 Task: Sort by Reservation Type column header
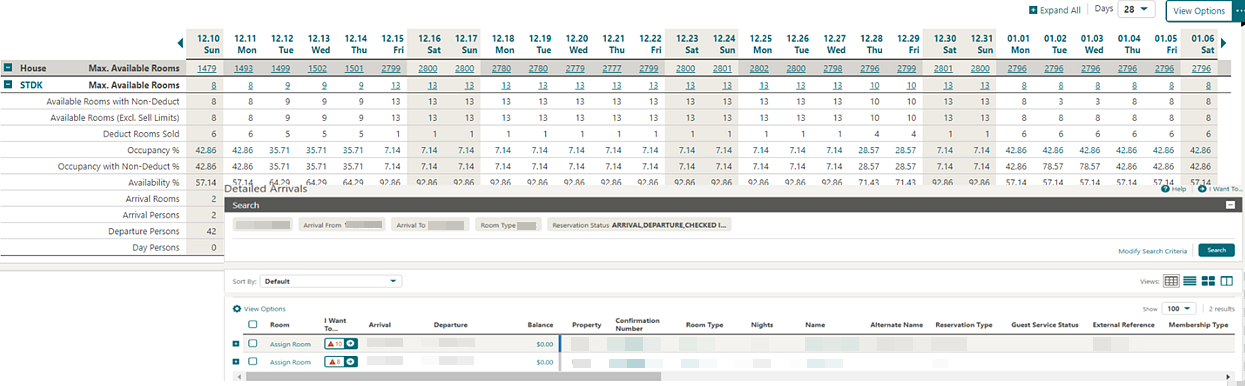click(x=964, y=325)
